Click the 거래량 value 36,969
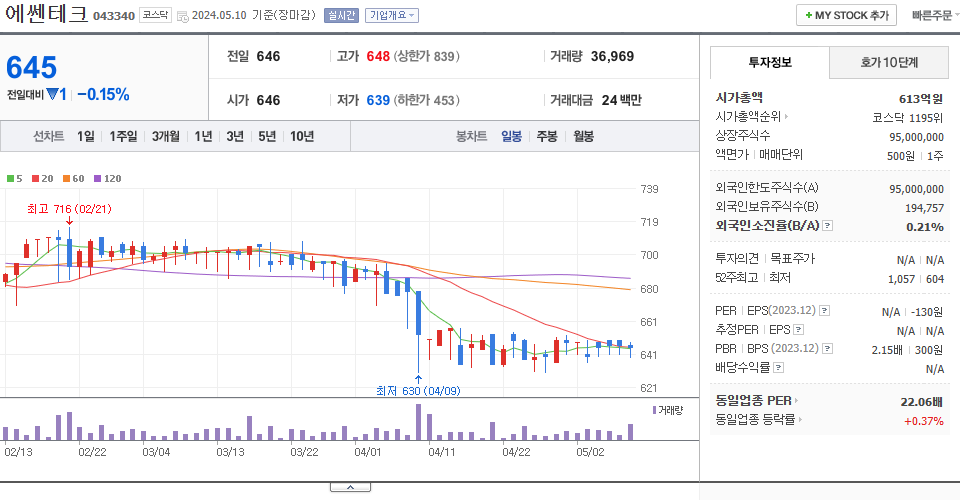The width and height of the screenshot is (960, 500). pos(612,56)
